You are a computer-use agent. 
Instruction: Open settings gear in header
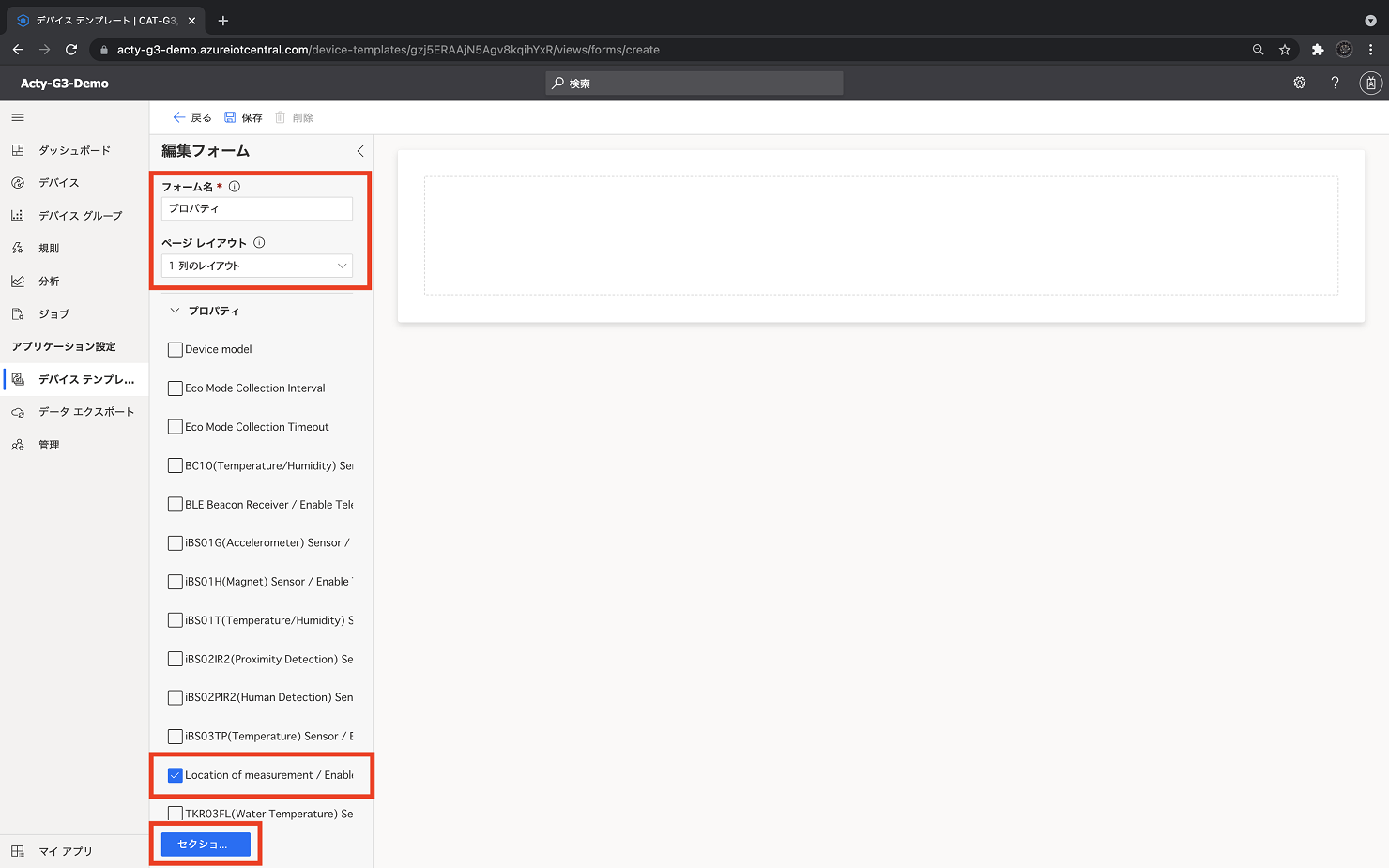1300,83
